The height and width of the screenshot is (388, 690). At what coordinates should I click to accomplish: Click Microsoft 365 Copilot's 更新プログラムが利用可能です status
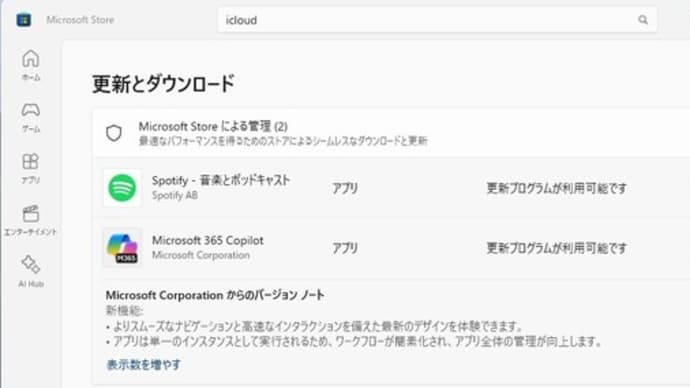pos(557,248)
